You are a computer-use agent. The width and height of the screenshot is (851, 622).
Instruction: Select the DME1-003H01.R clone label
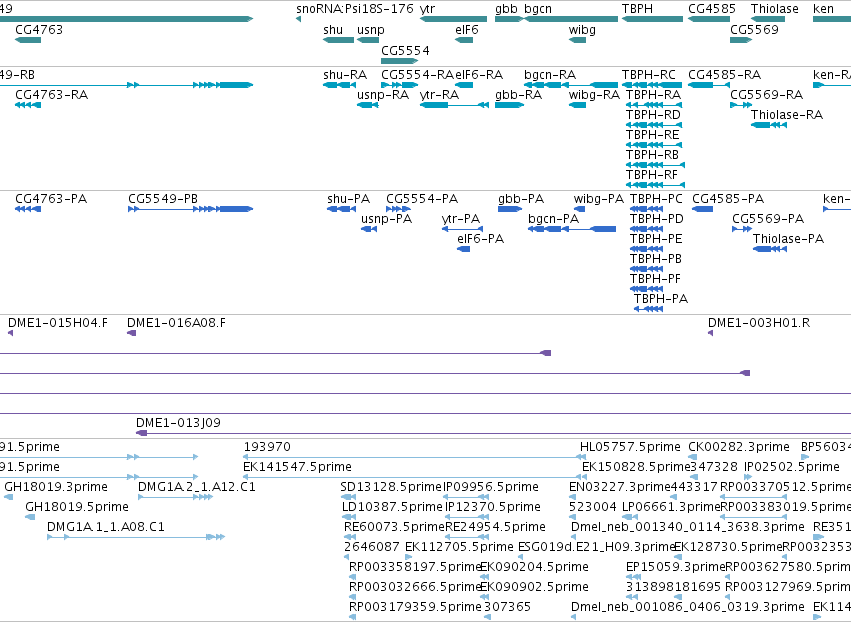(x=759, y=323)
